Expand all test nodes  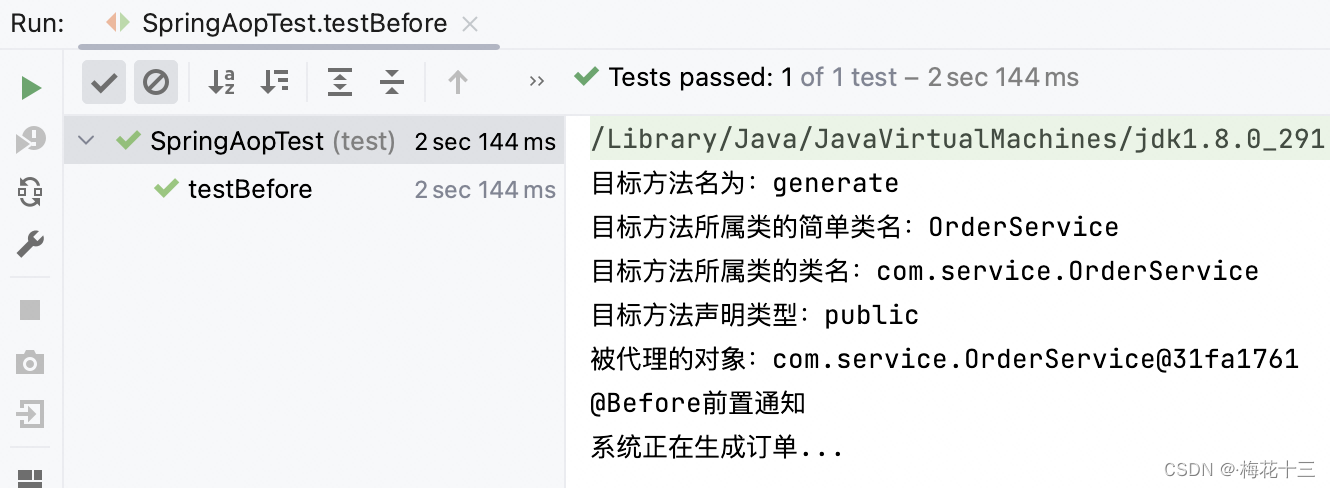click(x=340, y=82)
